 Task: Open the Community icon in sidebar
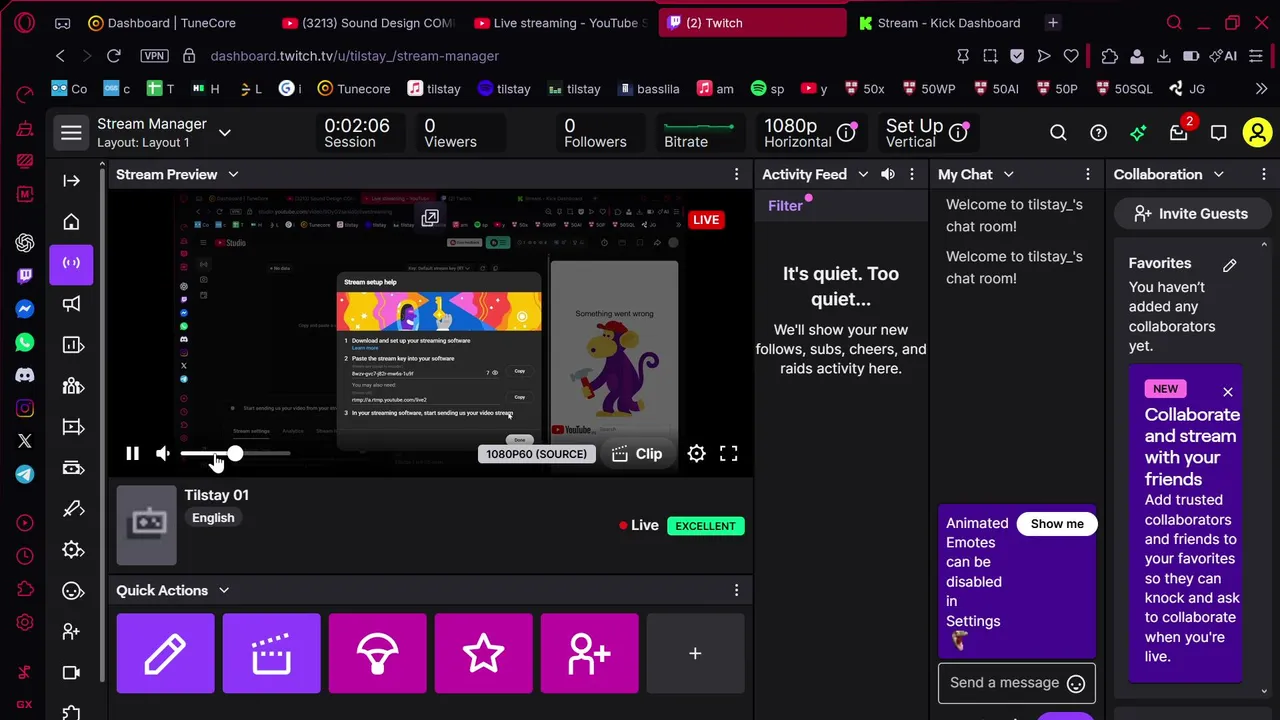pyautogui.click(x=73, y=386)
